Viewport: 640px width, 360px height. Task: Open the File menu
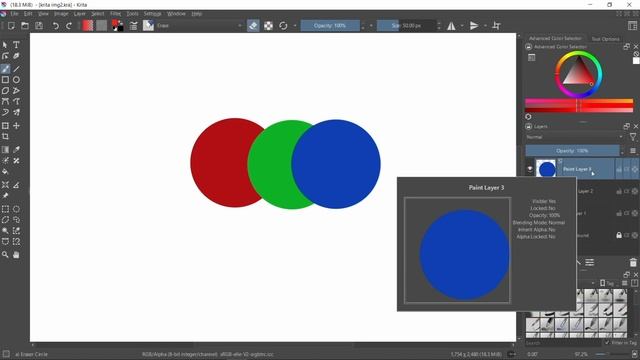click(x=14, y=13)
